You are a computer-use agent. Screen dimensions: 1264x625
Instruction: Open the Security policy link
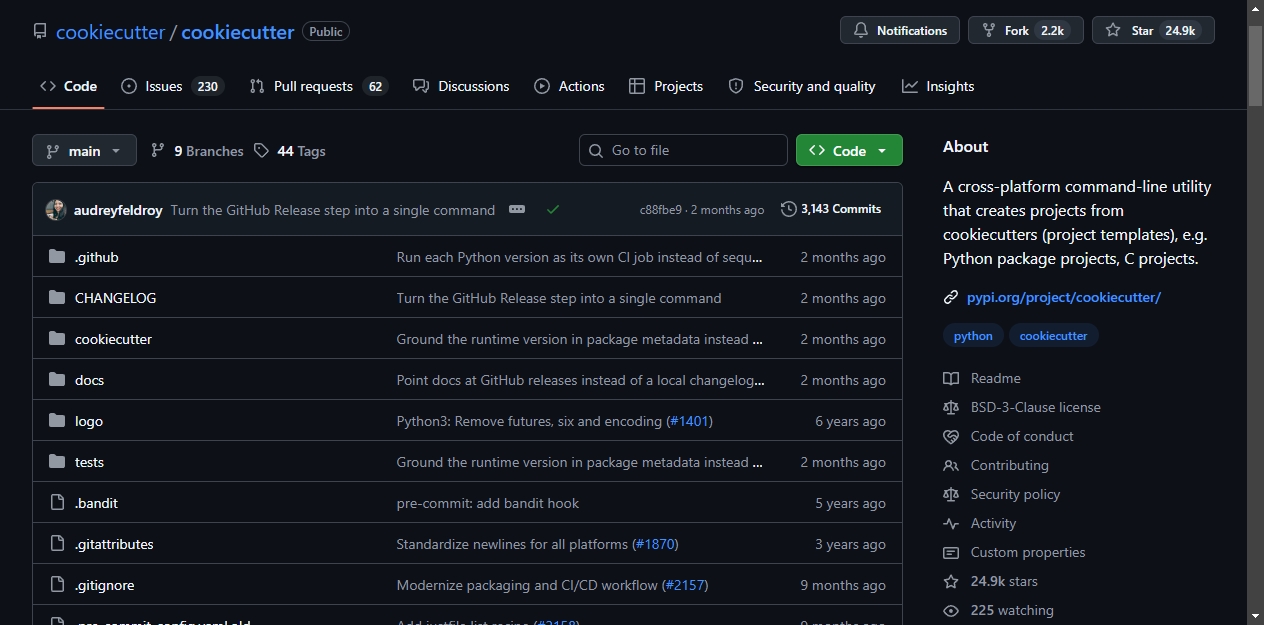(1002, 494)
